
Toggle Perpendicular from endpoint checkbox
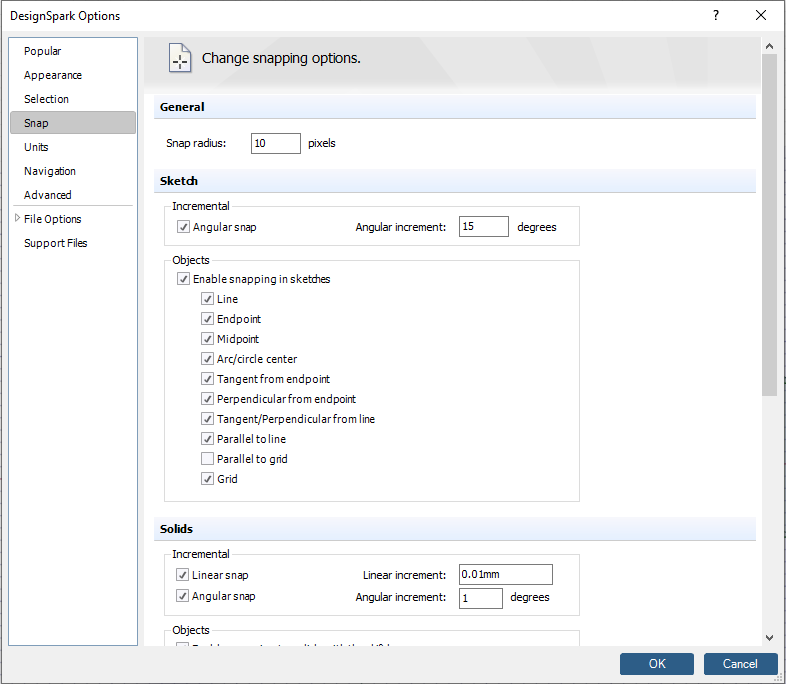point(207,399)
